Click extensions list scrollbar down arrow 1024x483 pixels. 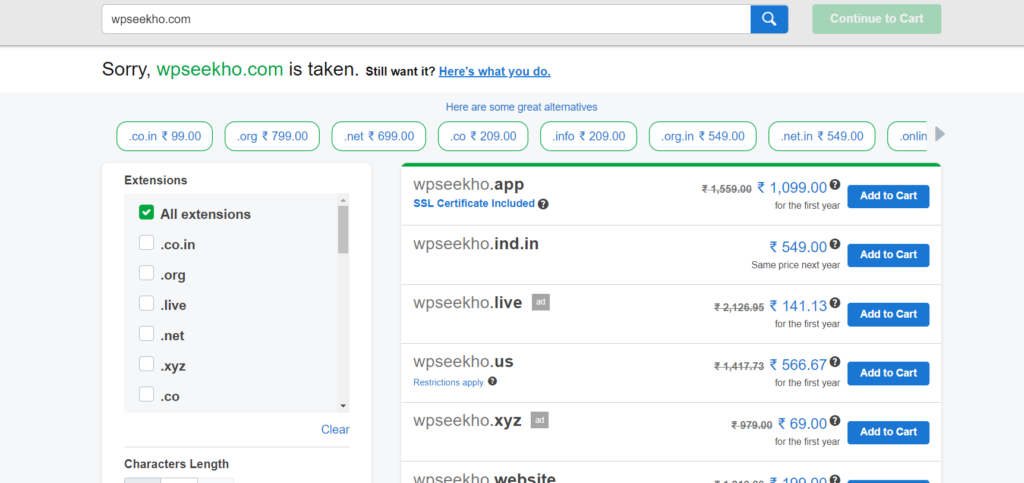344,406
